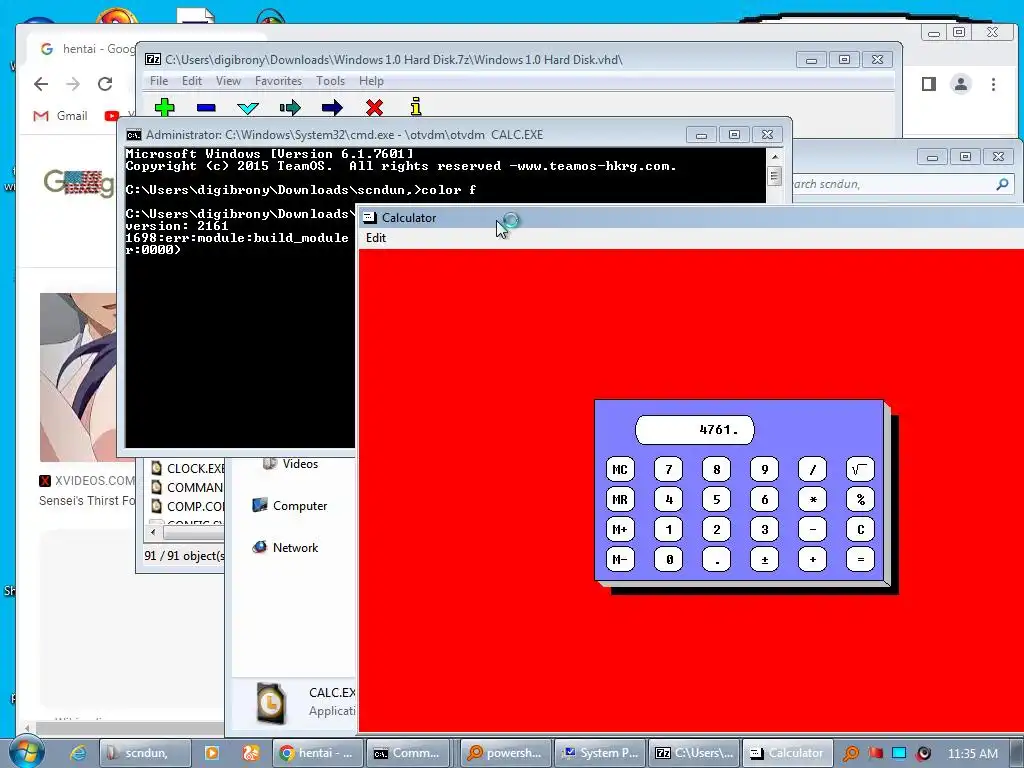The height and width of the screenshot is (768, 1024).
Task: Click the cmd window scrollbar up arrow
Action: (775, 157)
